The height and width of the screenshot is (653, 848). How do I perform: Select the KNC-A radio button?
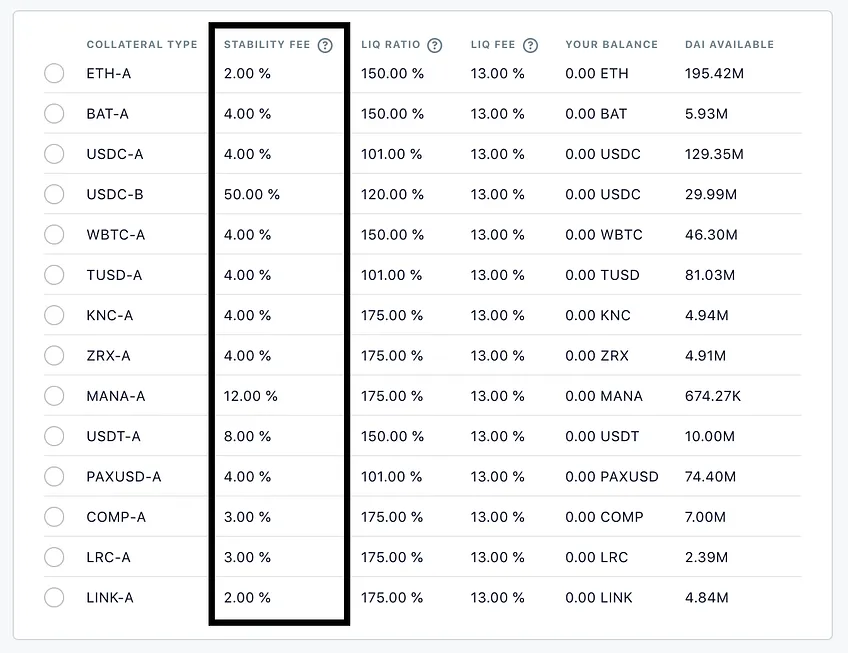[54, 315]
